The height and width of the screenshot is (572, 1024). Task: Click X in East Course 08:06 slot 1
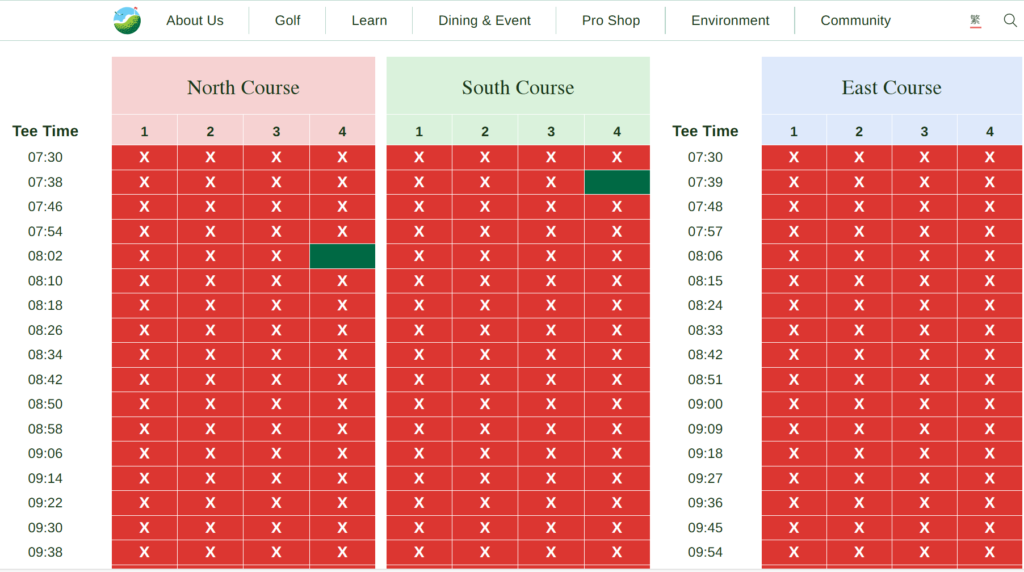[x=794, y=256]
